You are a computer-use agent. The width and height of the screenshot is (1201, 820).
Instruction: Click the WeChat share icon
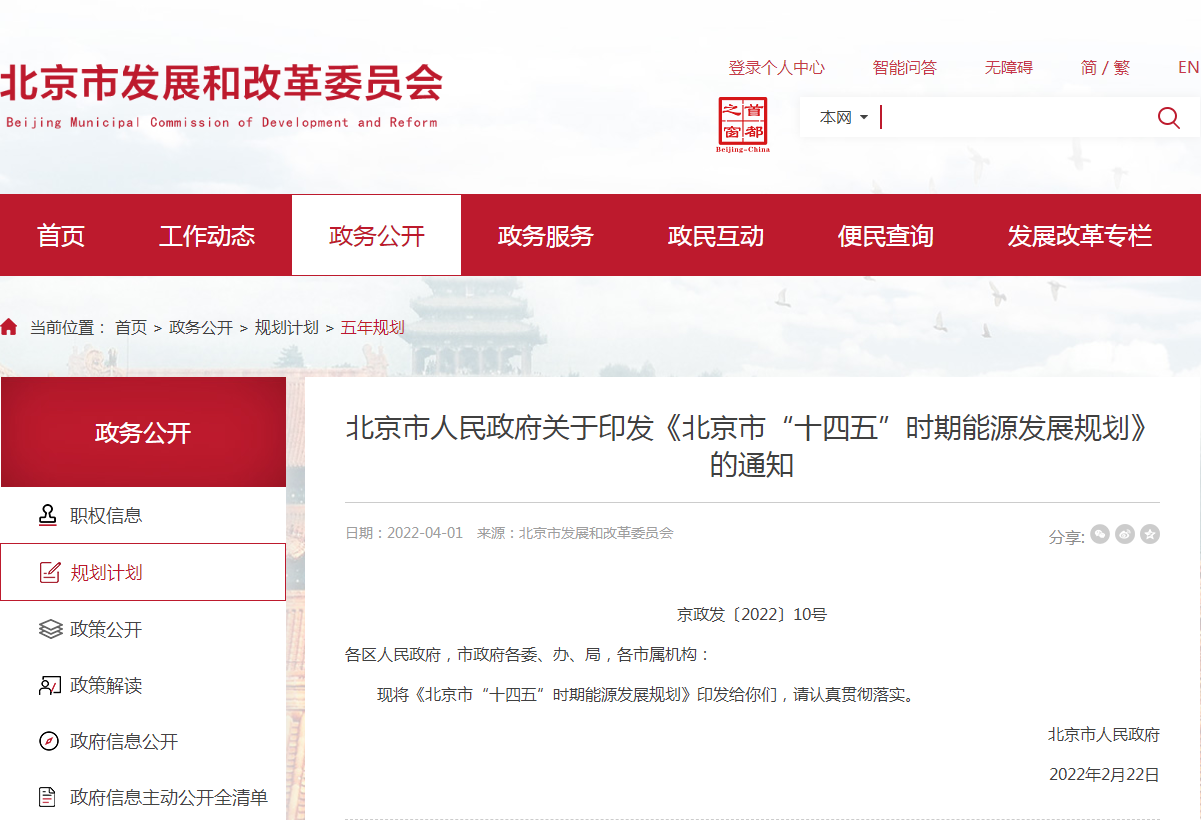[x=1101, y=536]
